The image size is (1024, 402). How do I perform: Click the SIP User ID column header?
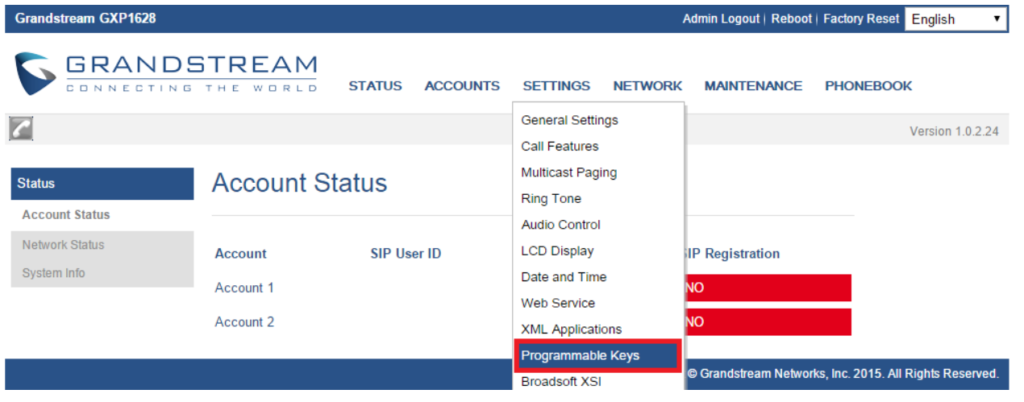coord(406,254)
